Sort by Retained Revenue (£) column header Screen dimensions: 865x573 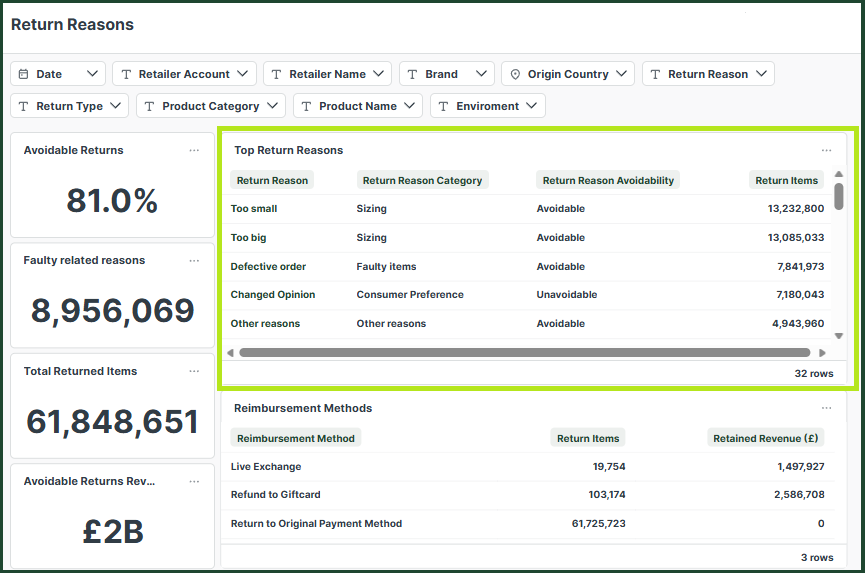[765, 438]
